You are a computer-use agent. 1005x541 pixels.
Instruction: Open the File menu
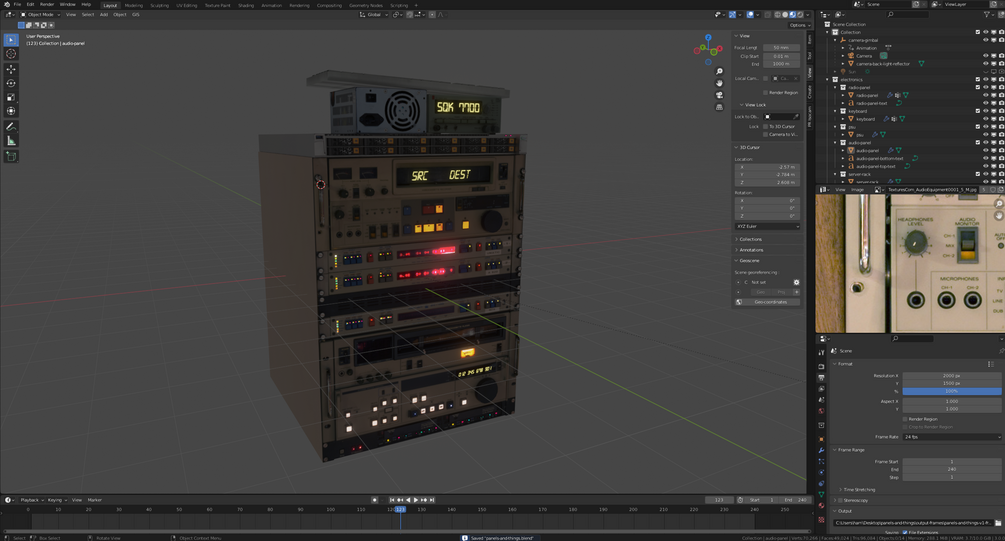click(17, 4)
